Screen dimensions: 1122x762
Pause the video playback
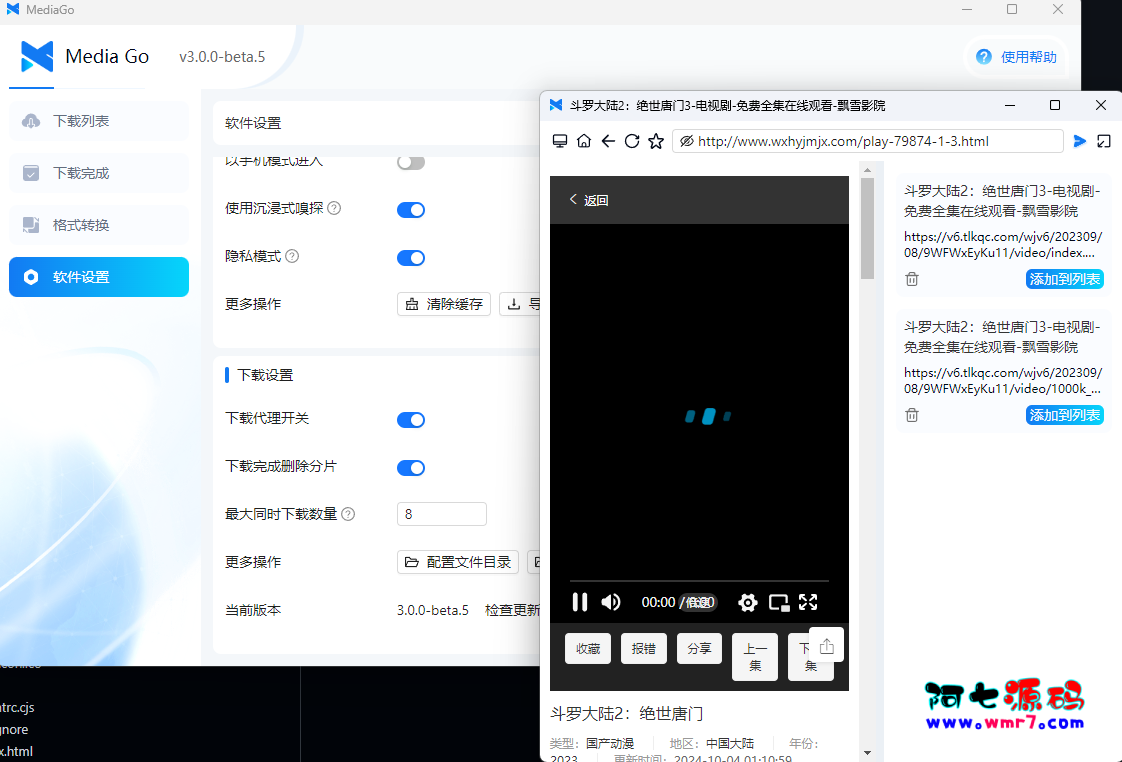[x=580, y=602]
